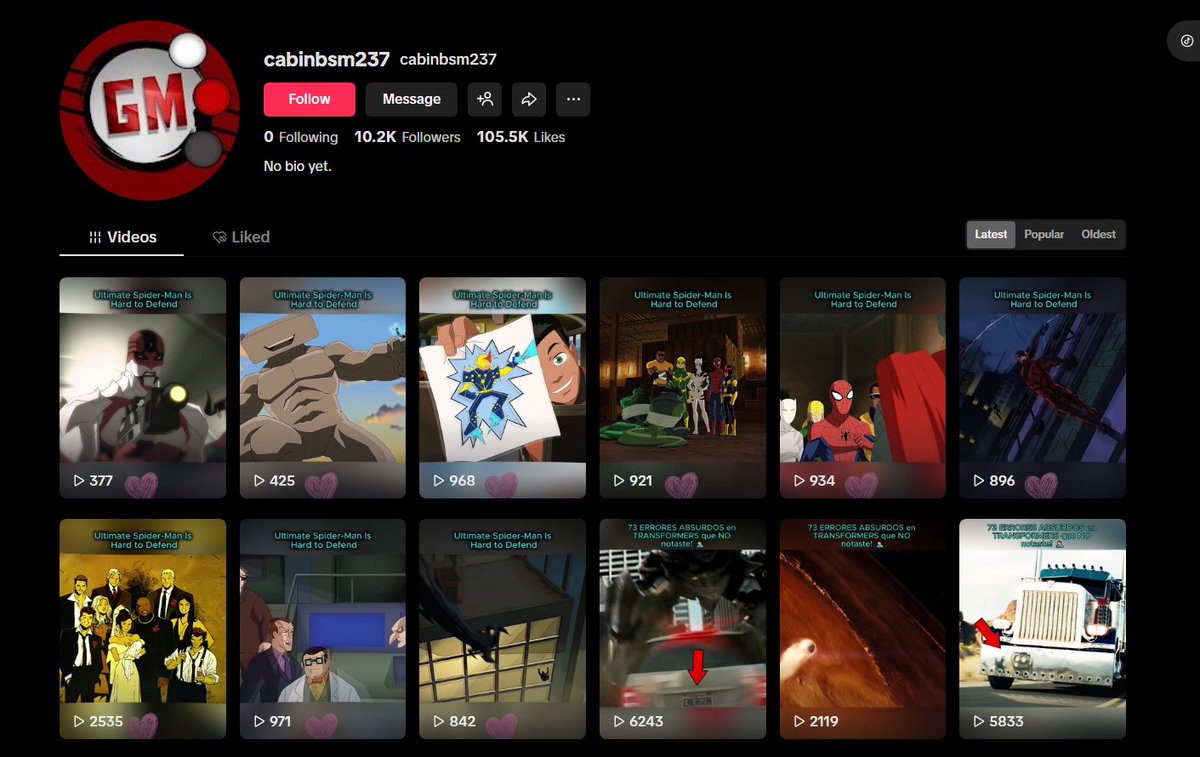Image resolution: width=1200 pixels, height=757 pixels.
Task: Click the Liked tab's heart-slash icon
Action: click(x=219, y=237)
